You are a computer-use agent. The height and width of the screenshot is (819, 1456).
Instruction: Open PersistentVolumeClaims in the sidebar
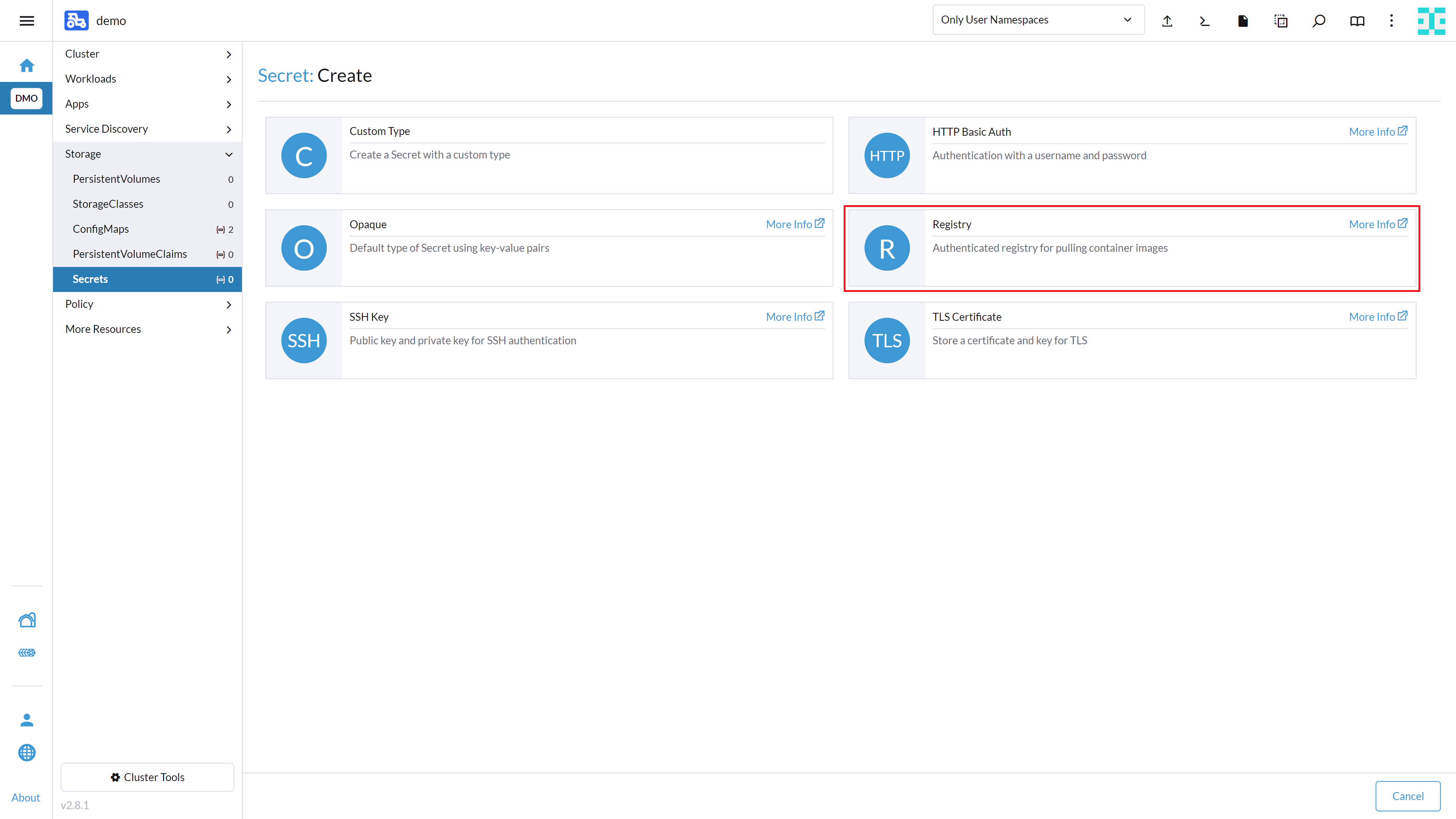[x=129, y=254]
